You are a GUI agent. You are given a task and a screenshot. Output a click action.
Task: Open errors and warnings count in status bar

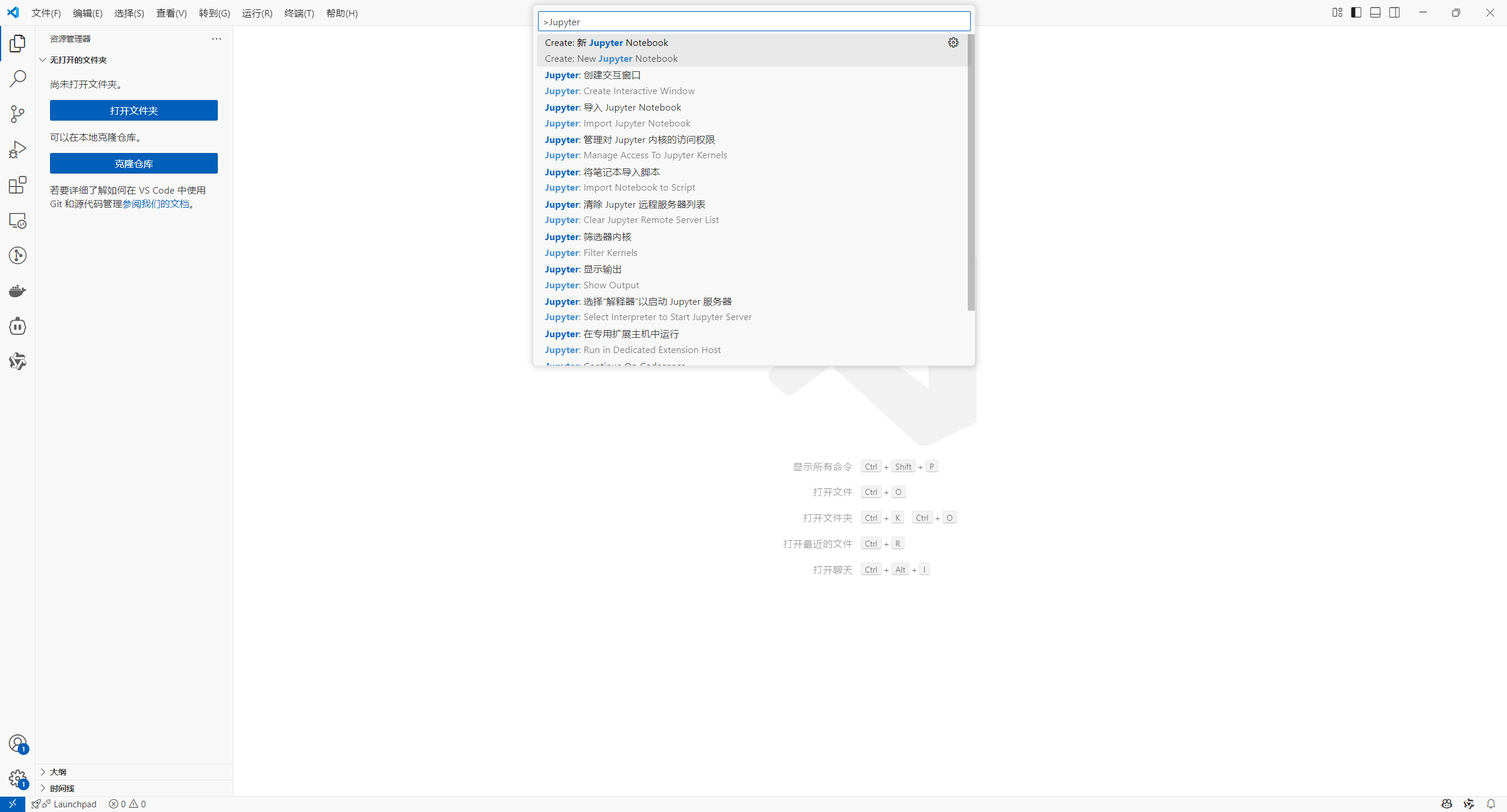(127, 804)
